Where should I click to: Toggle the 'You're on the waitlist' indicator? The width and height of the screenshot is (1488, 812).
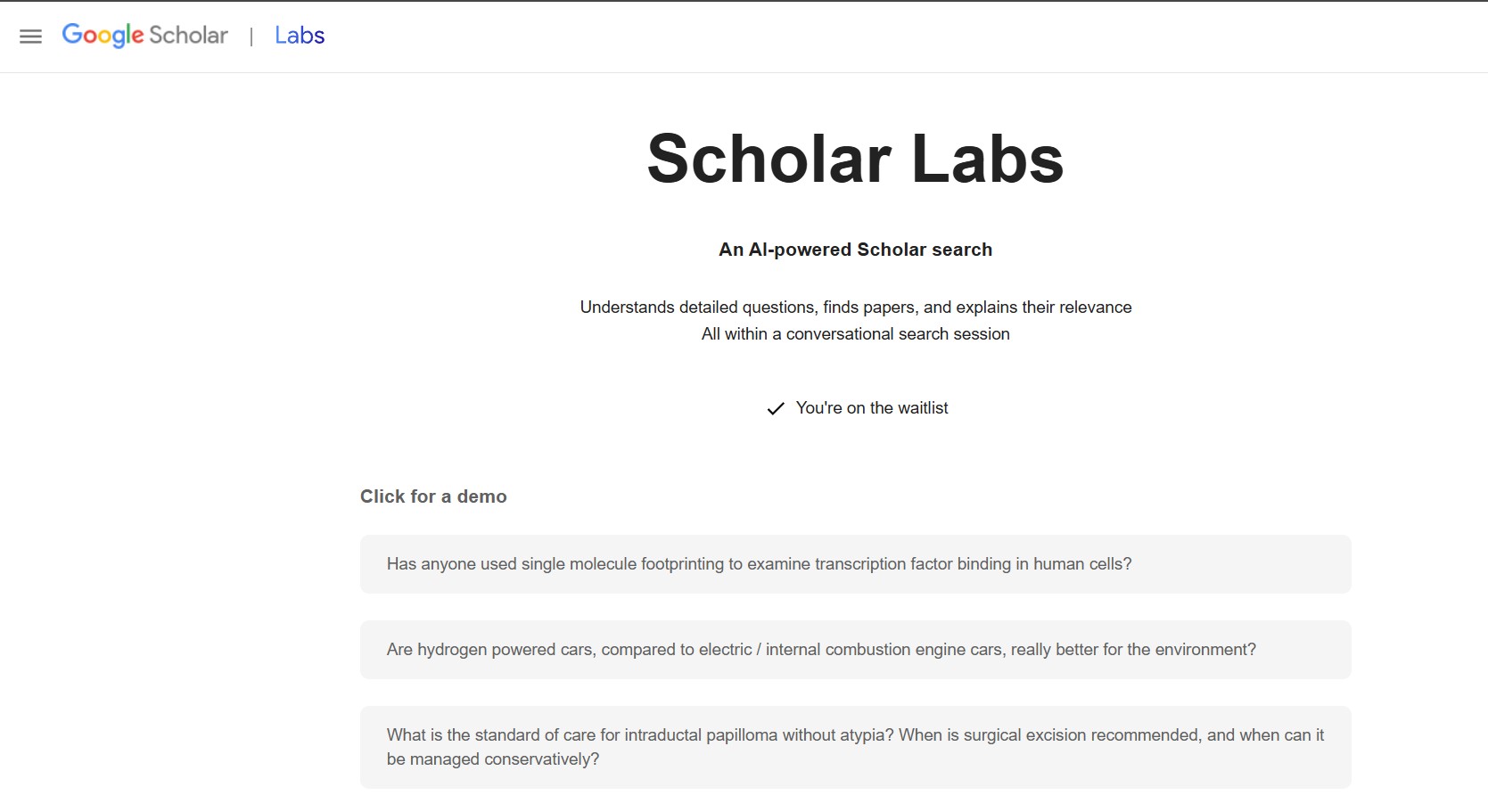pyautogui.click(x=855, y=408)
